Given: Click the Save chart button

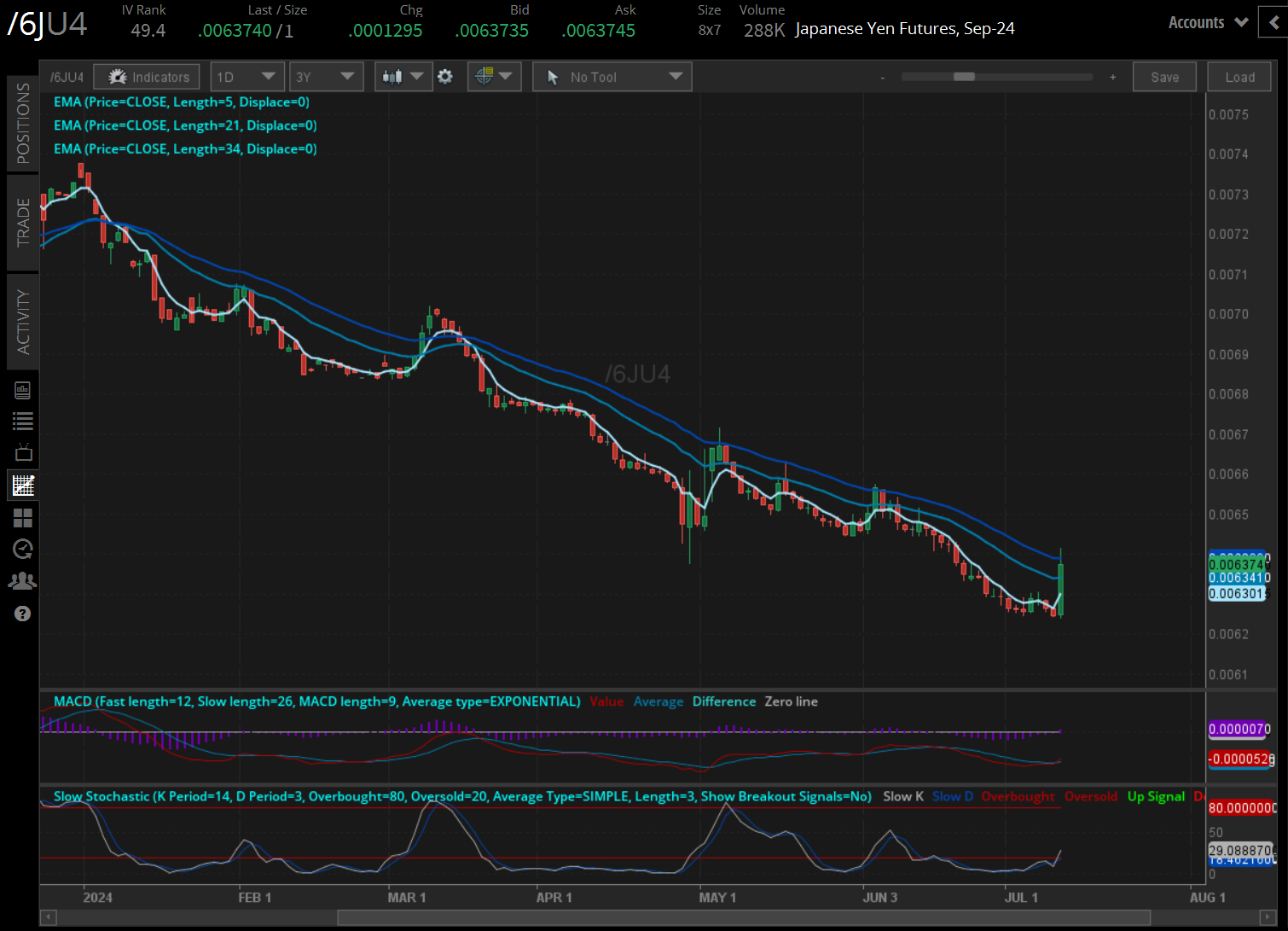Looking at the screenshot, I should pyautogui.click(x=1164, y=77).
